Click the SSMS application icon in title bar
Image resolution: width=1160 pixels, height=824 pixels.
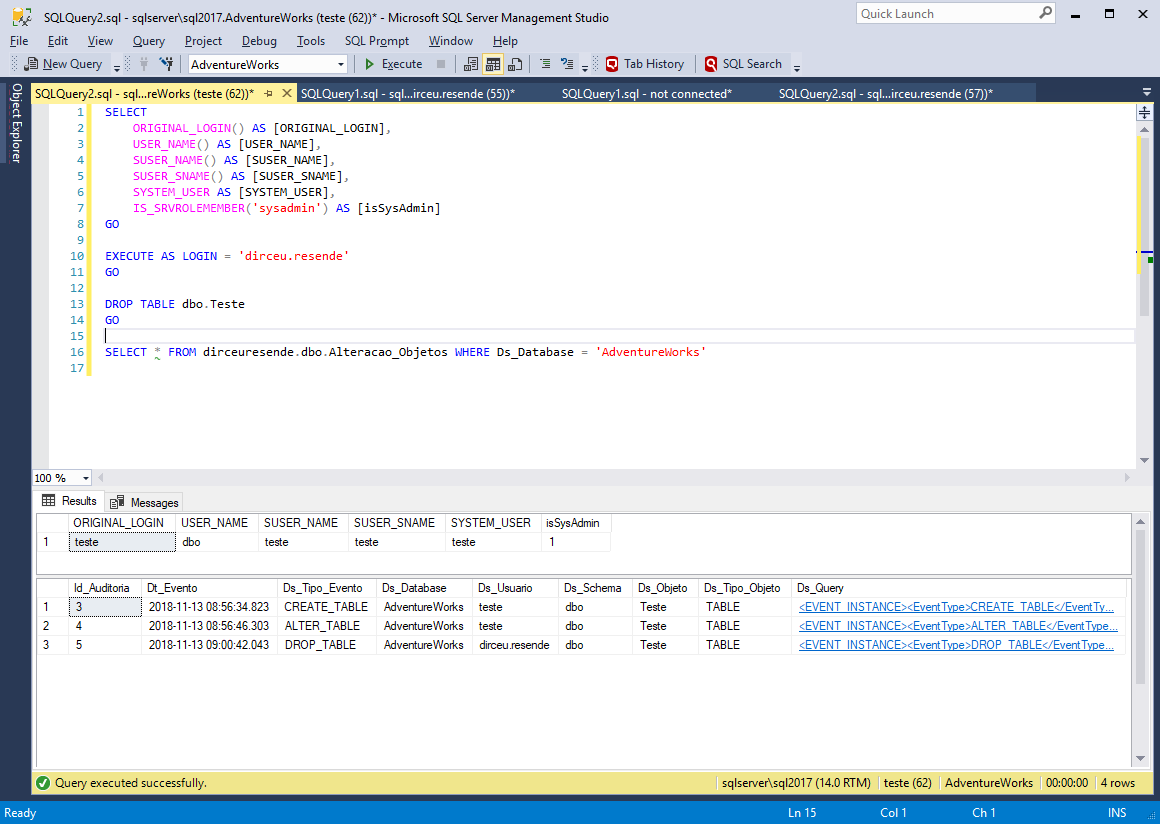(x=22, y=16)
